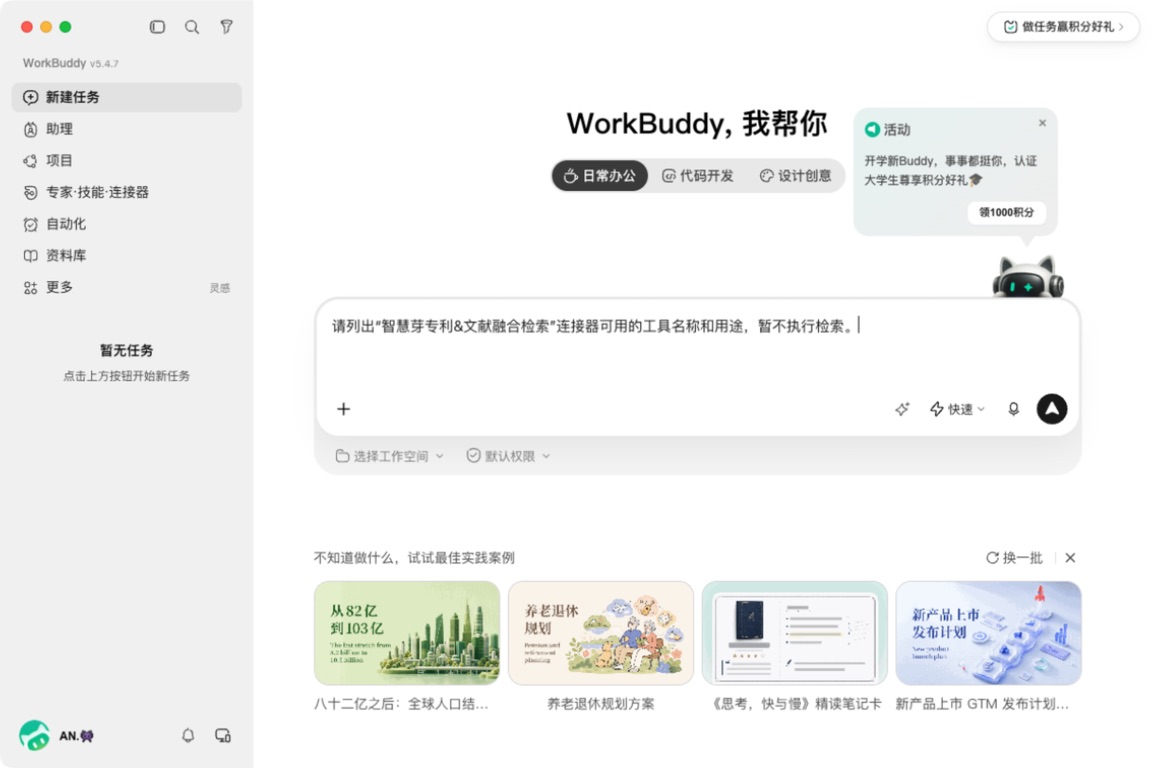Screen dimensions: 1152x768
Task: Open 做任务赢积分好礼 banner
Action: (1063, 27)
